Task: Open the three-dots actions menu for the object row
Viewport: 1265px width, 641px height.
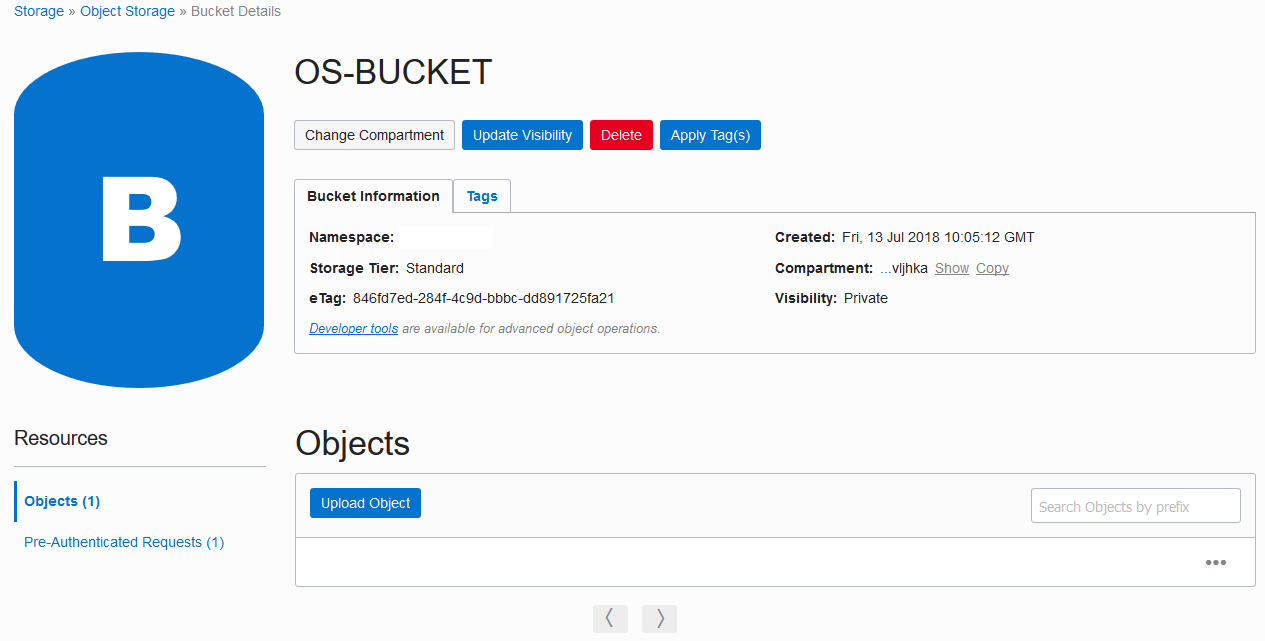Action: pyautogui.click(x=1215, y=563)
